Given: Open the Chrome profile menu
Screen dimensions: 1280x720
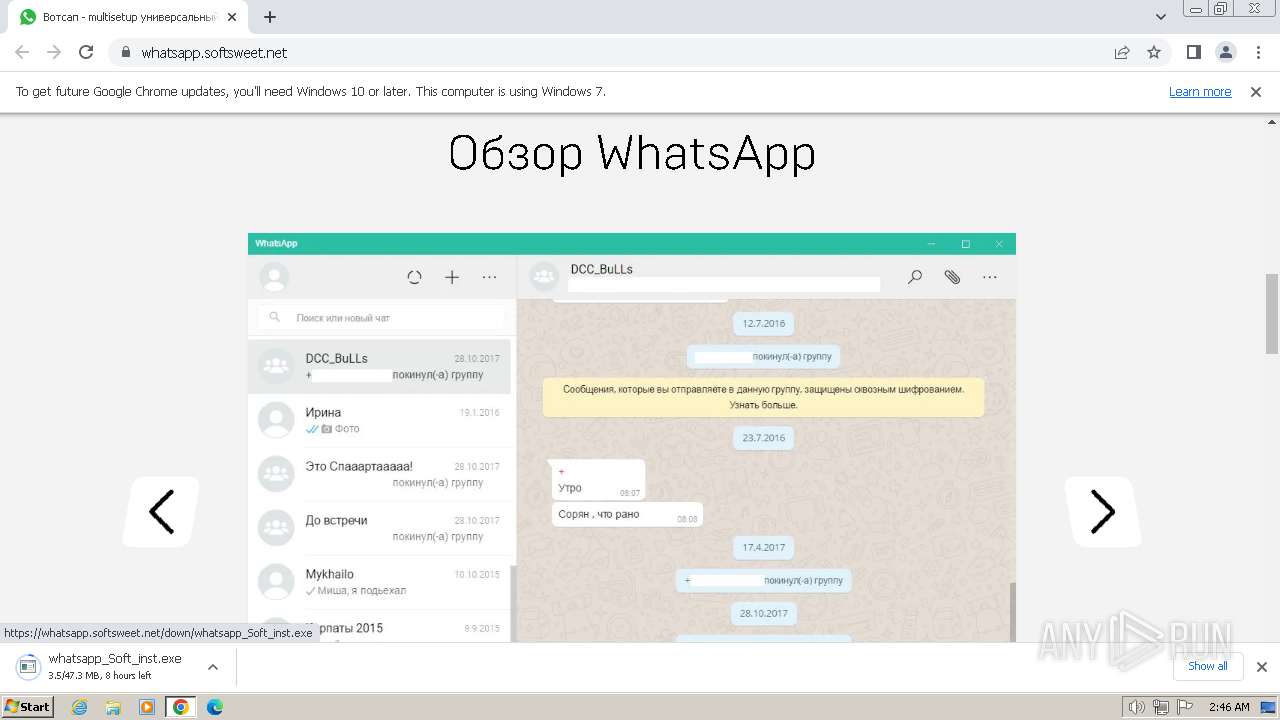Looking at the screenshot, I should click(1225, 52).
